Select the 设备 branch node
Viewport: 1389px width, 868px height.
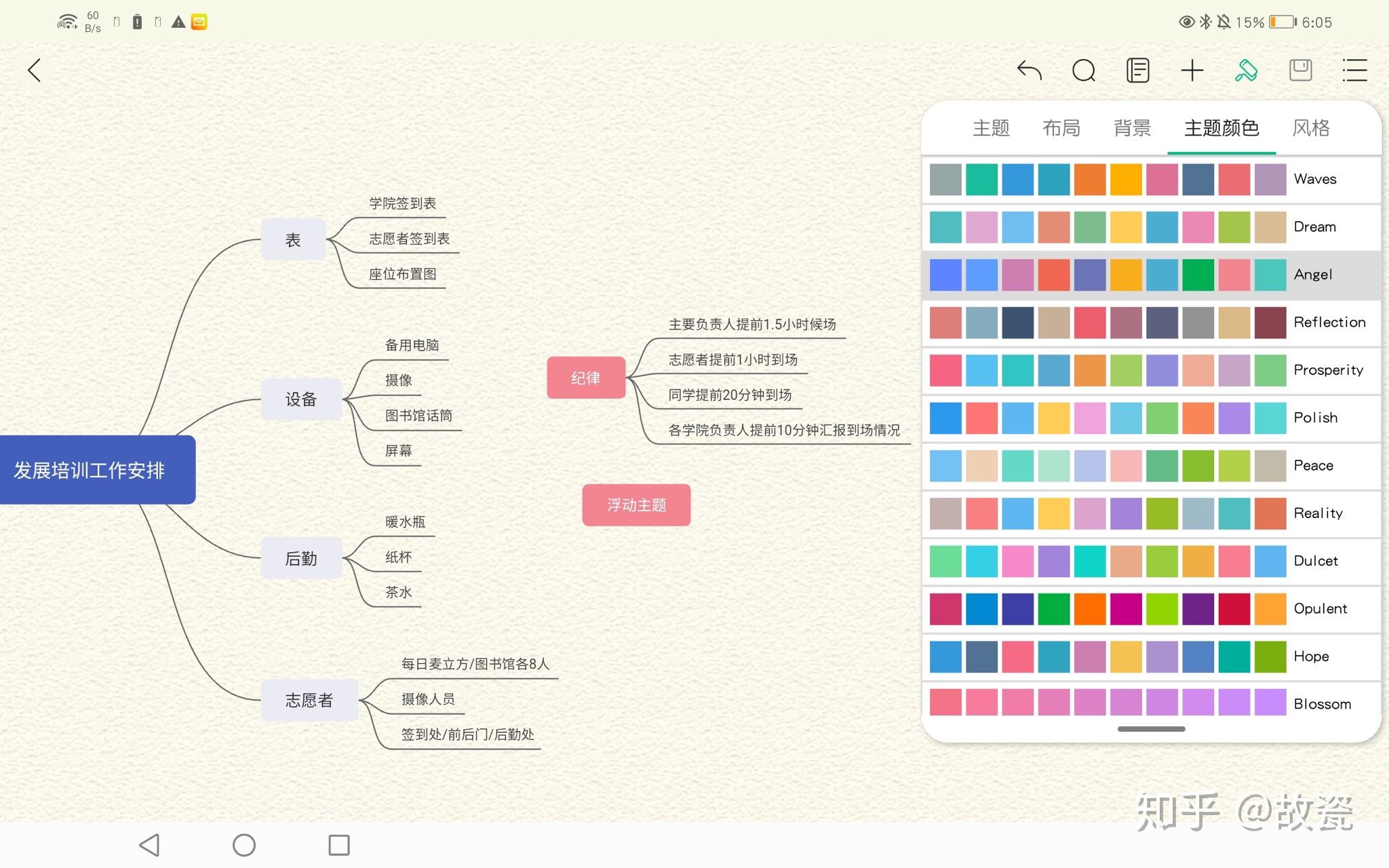[x=301, y=399]
